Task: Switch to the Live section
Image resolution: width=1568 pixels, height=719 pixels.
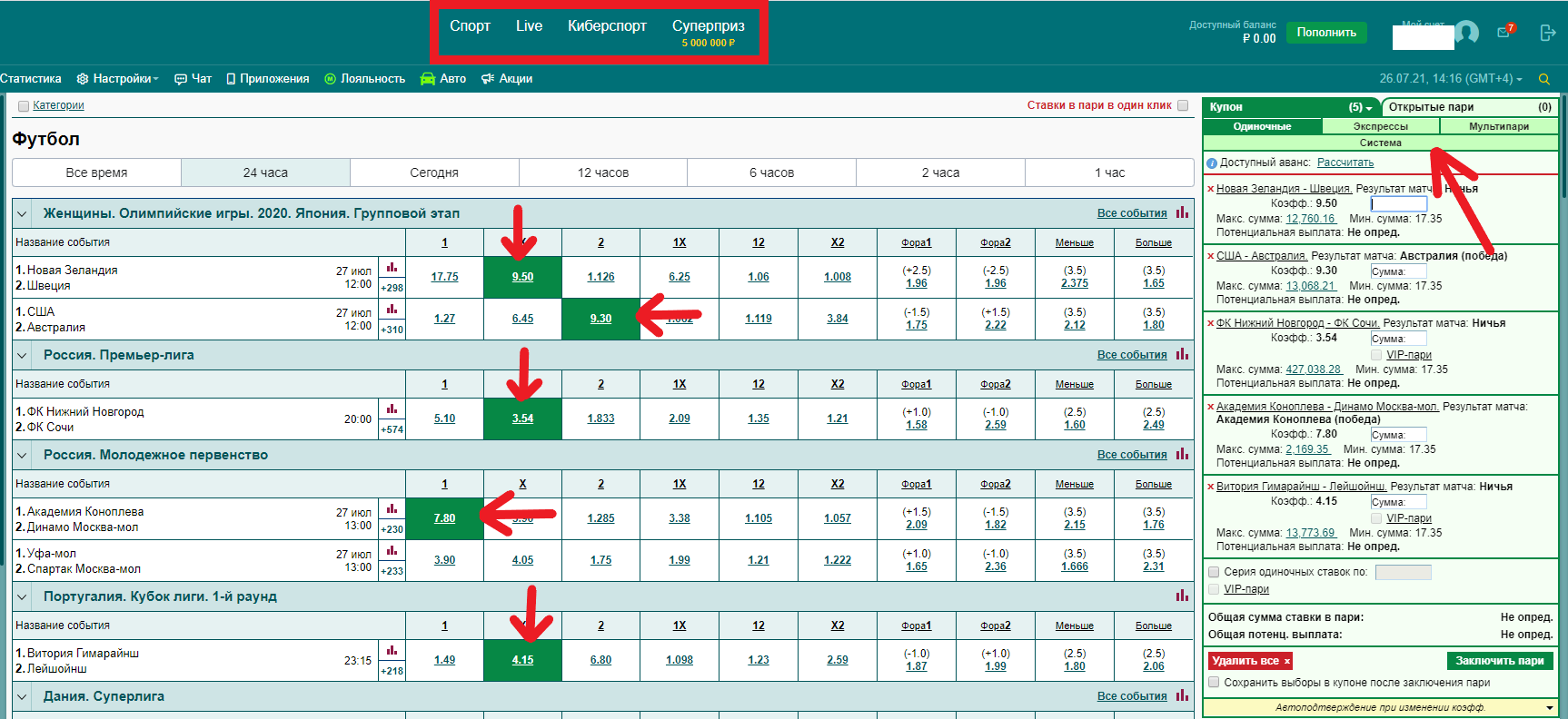Action: (x=529, y=26)
